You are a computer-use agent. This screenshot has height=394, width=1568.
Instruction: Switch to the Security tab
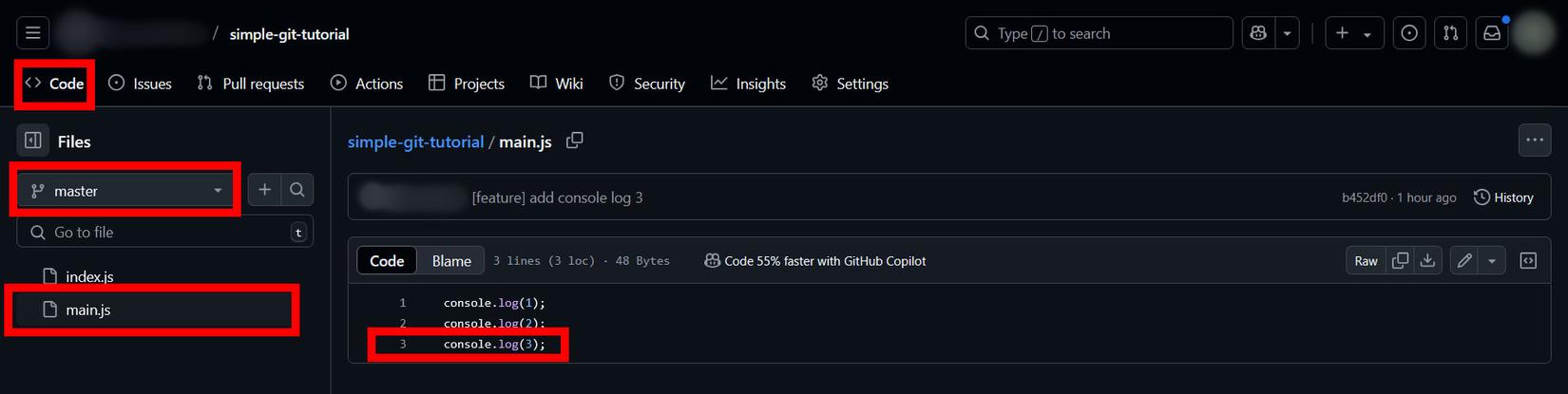tap(647, 84)
